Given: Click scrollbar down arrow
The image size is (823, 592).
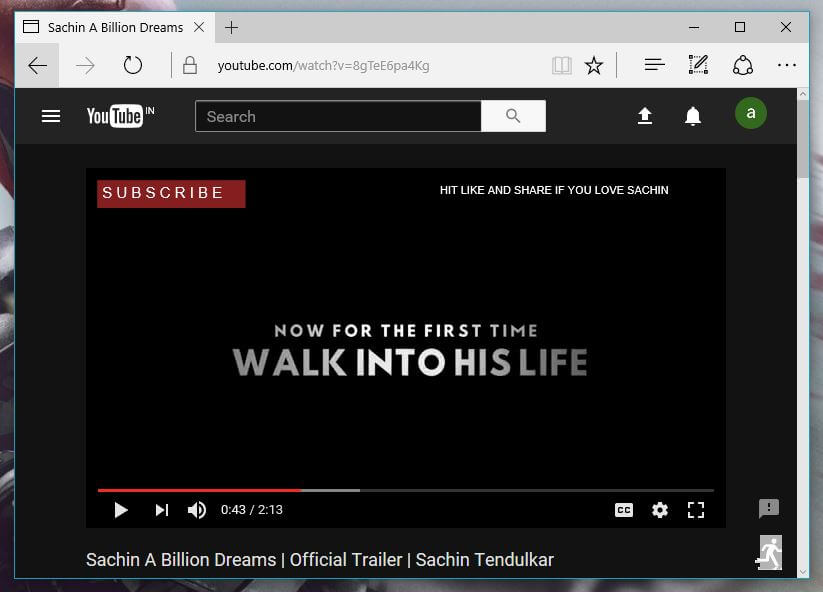Looking at the screenshot, I should pos(803,572).
